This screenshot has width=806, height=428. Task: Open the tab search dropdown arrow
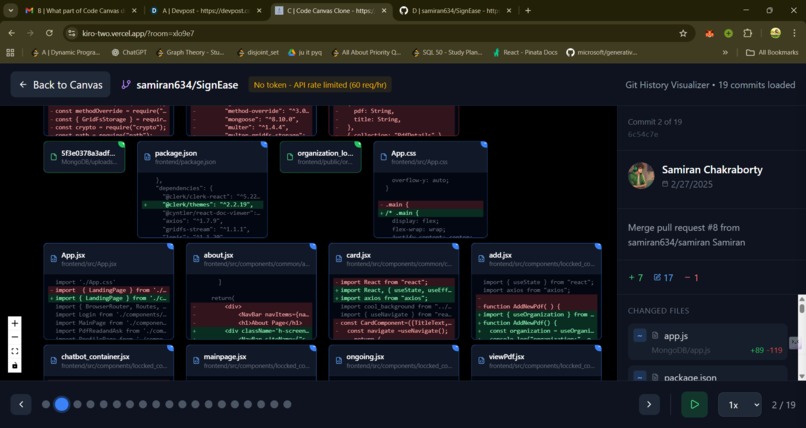pyautogui.click(x=10, y=10)
